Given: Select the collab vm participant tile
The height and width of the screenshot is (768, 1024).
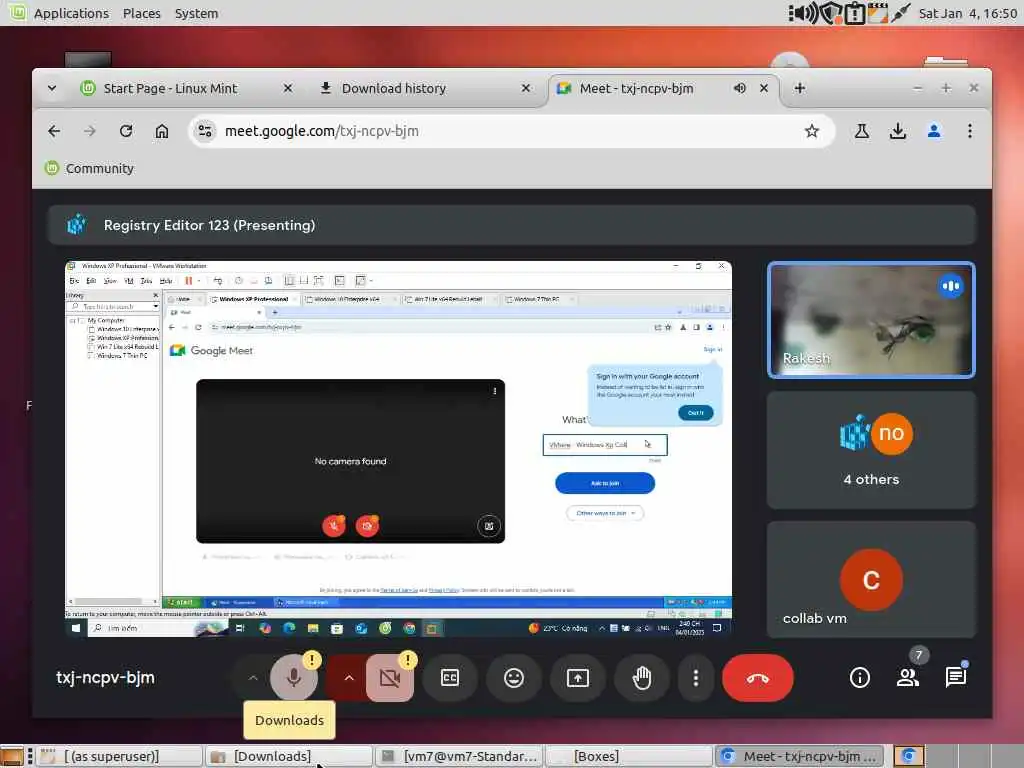Looking at the screenshot, I should coord(871,579).
